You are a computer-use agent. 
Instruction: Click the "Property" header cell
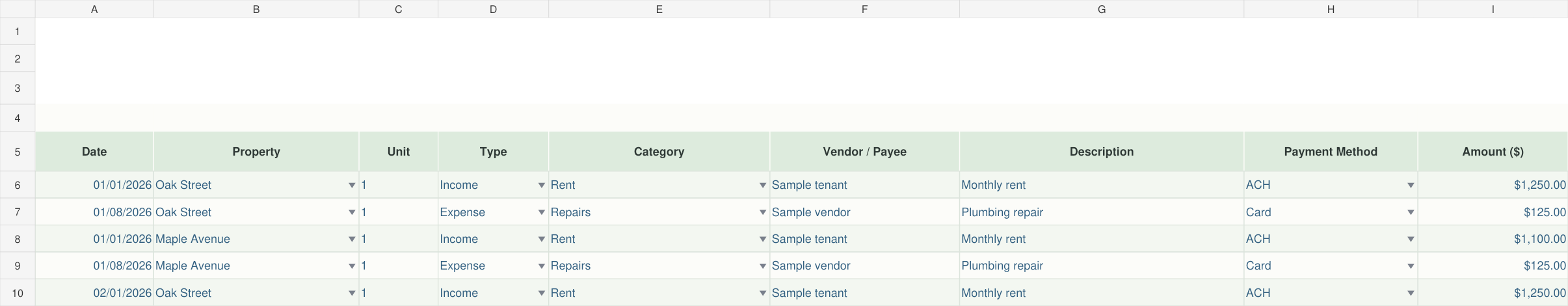click(256, 152)
